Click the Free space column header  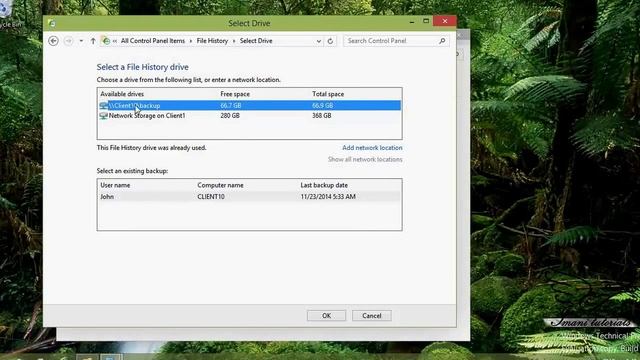pyautogui.click(x=235, y=94)
